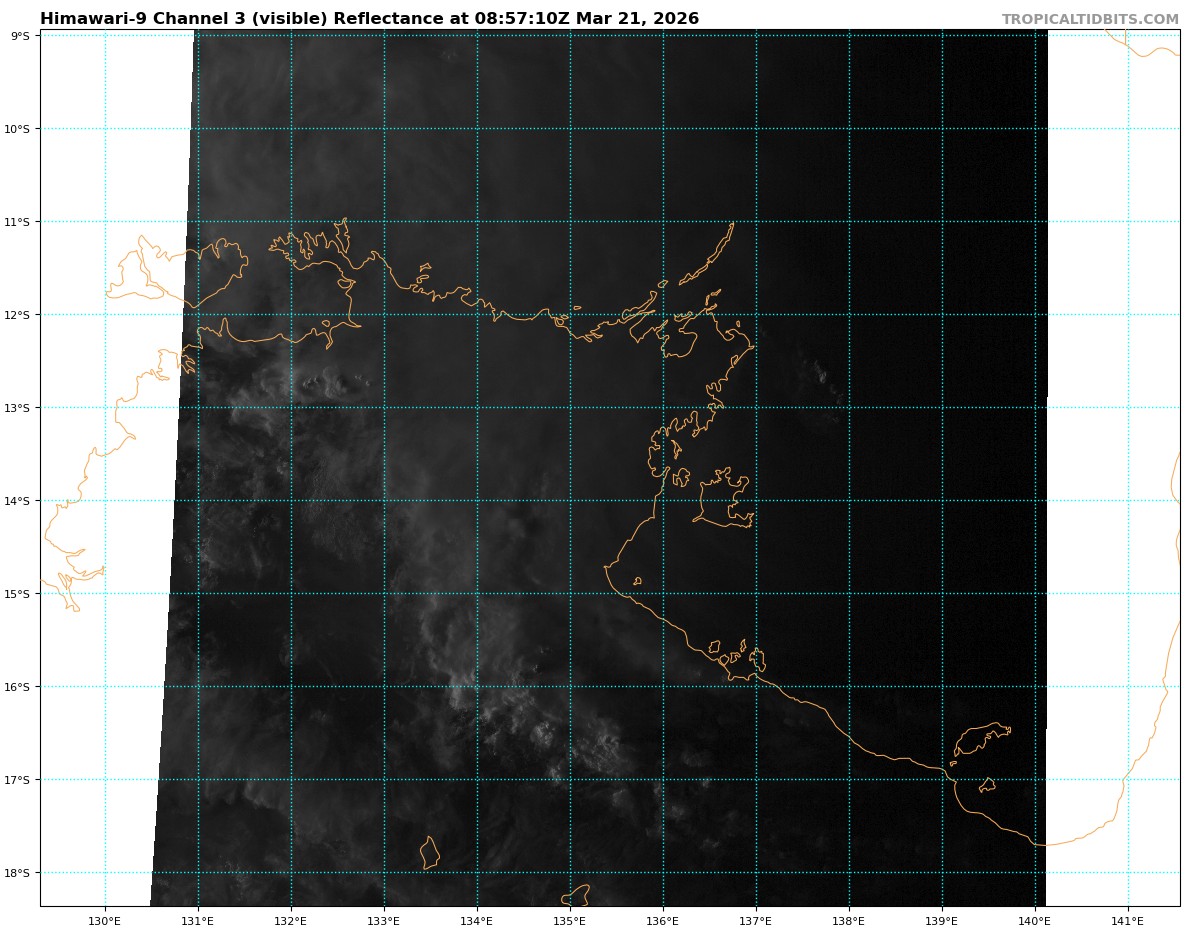Click the 130°E longitude axis label

coord(105,921)
